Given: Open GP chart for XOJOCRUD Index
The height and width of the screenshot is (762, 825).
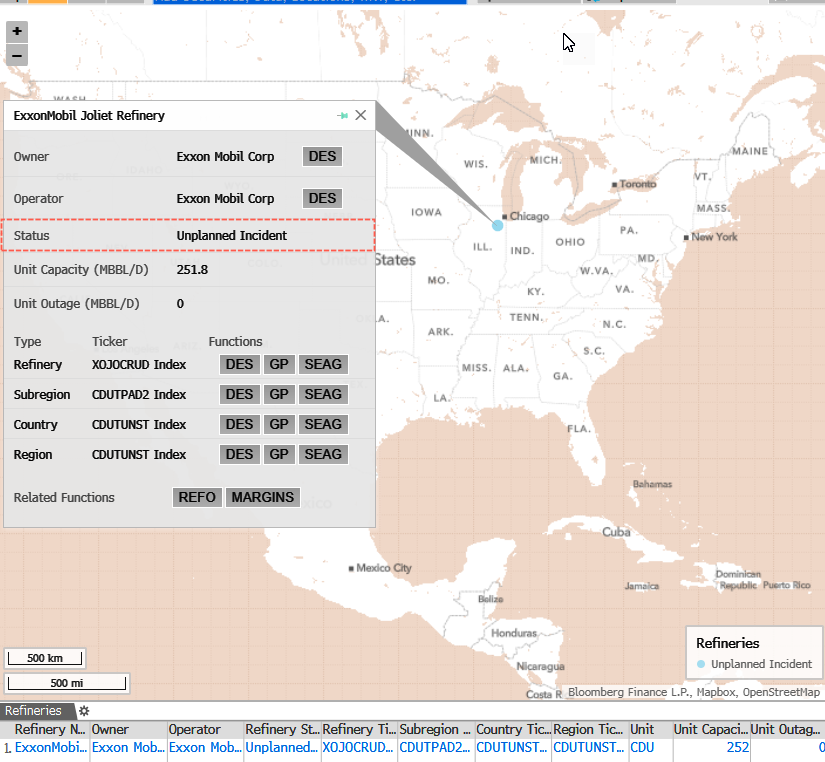Looking at the screenshot, I should (x=279, y=364).
